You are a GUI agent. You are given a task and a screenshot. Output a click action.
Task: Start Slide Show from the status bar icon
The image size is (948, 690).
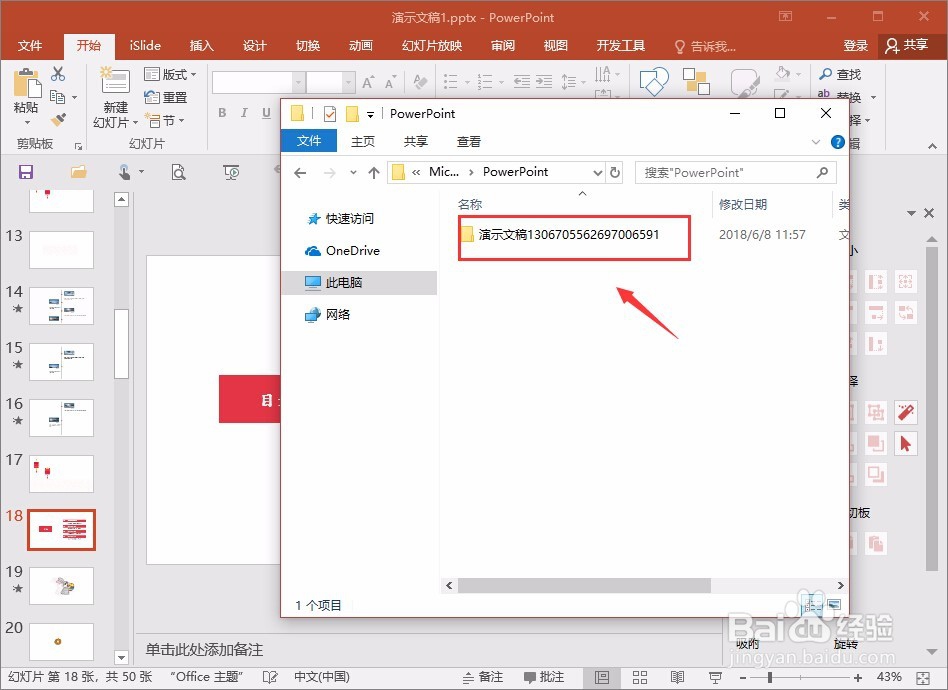715,677
